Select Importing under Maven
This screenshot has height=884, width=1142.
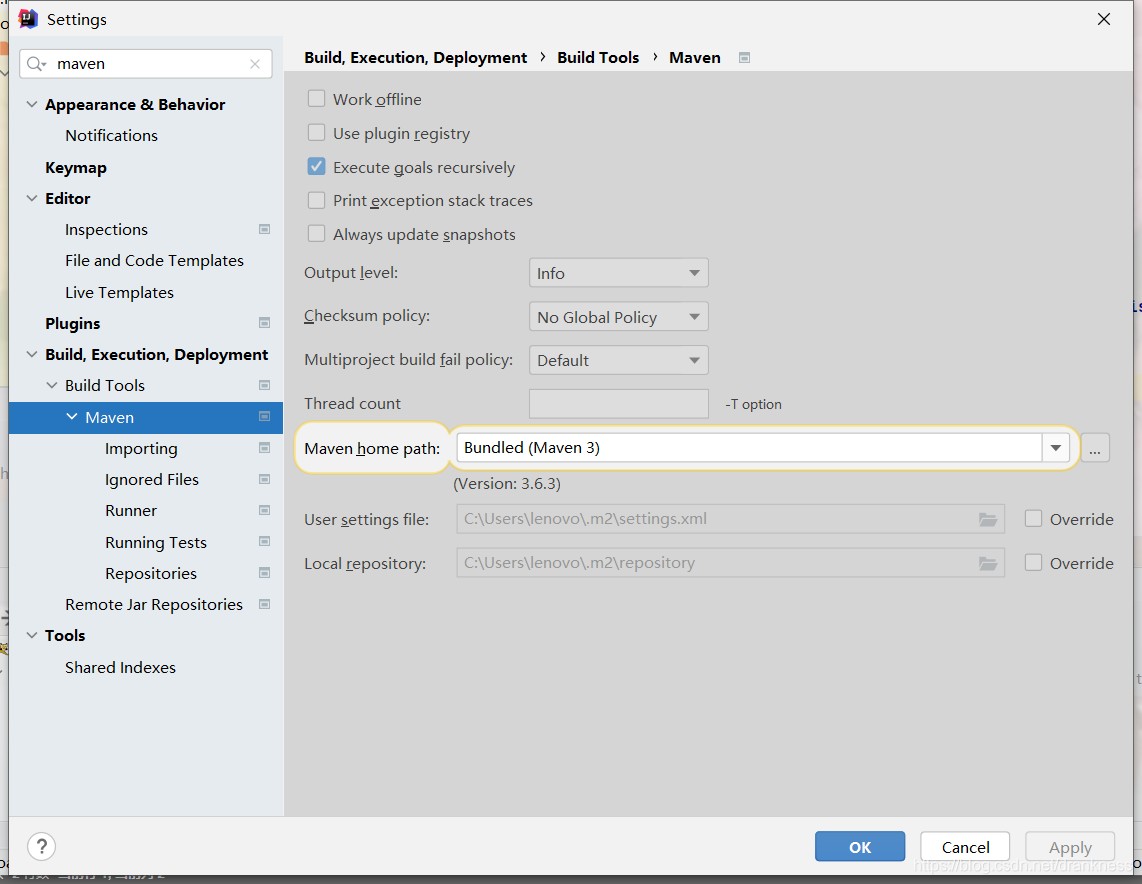click(141, 449)
